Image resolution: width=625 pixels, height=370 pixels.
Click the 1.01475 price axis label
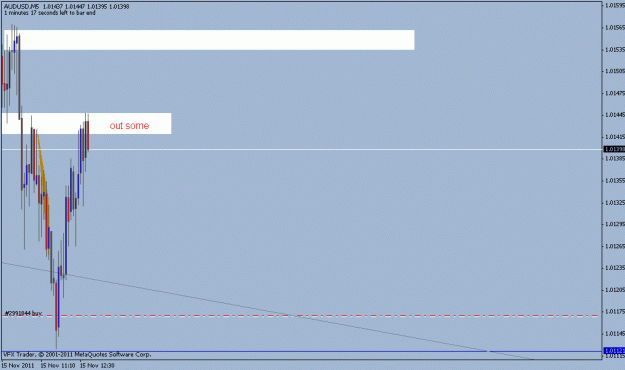(x=615, y=93)
